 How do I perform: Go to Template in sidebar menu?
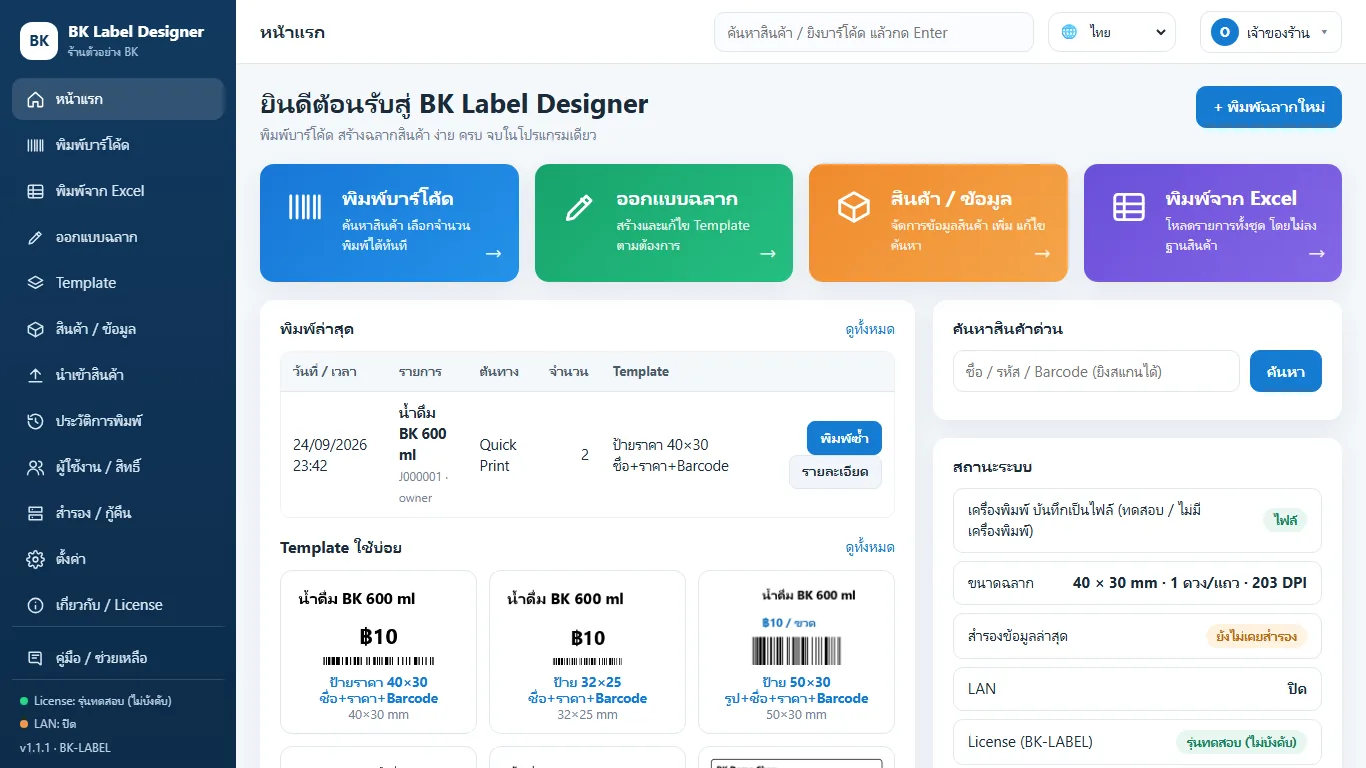point(118,283)
